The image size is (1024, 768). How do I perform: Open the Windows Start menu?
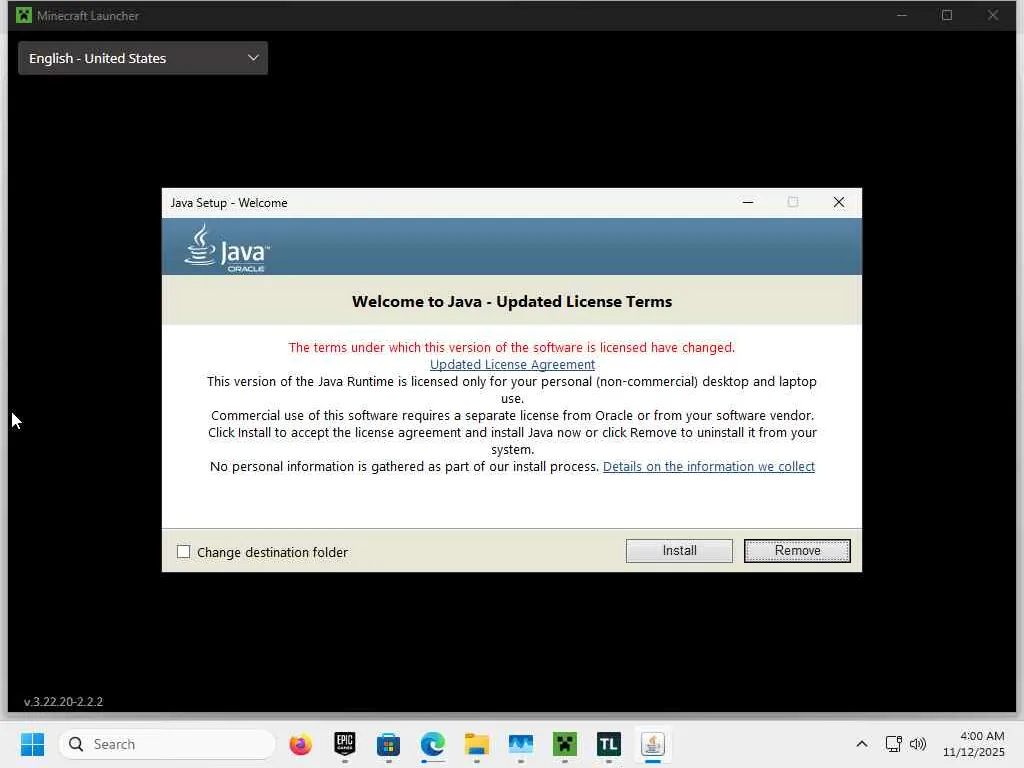[x=32, y=744]
